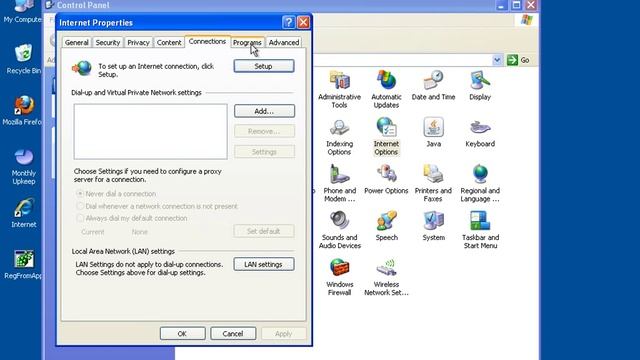The width and height of the screenshot is (640, 360).
Task: Switch to the Security tab
Action: pyautogui.click(x=108, y=42)
